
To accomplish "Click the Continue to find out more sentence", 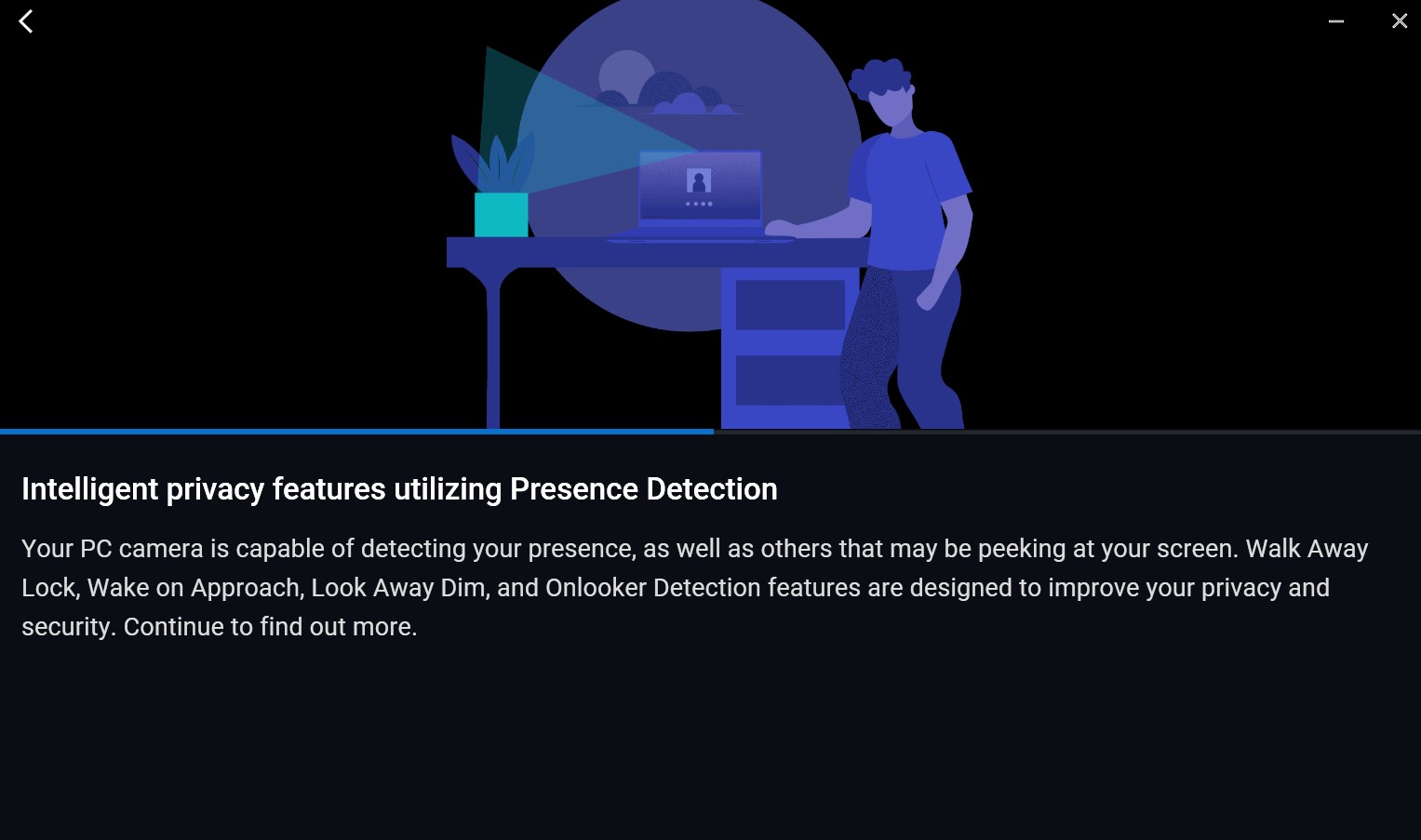I will point(270,627).
